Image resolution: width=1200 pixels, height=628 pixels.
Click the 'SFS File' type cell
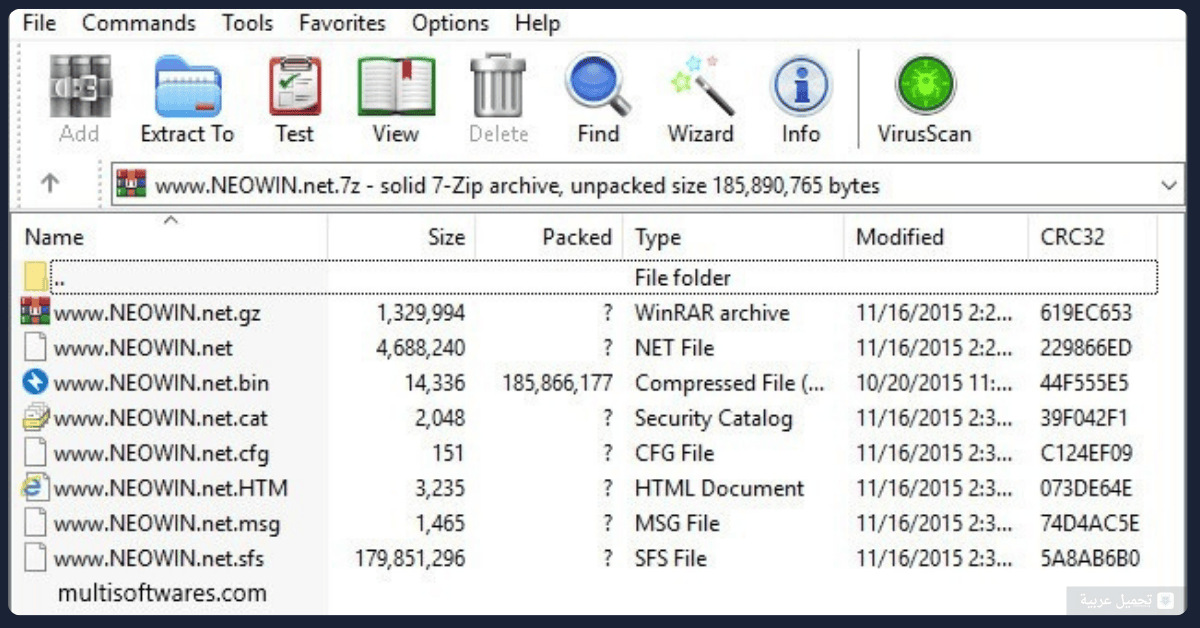671,558
